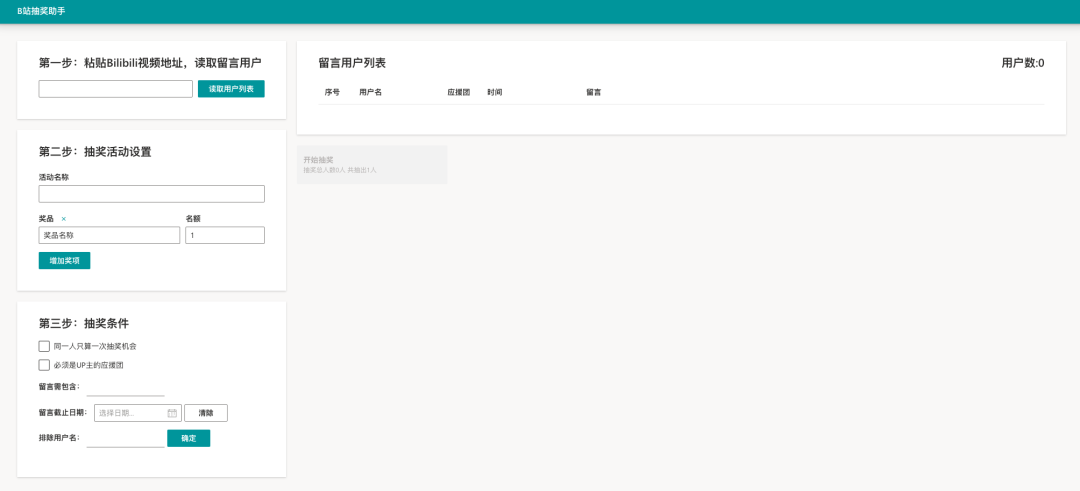Click the 用户名 column header
Screen dimensions: 1080x491
(371, 92)
